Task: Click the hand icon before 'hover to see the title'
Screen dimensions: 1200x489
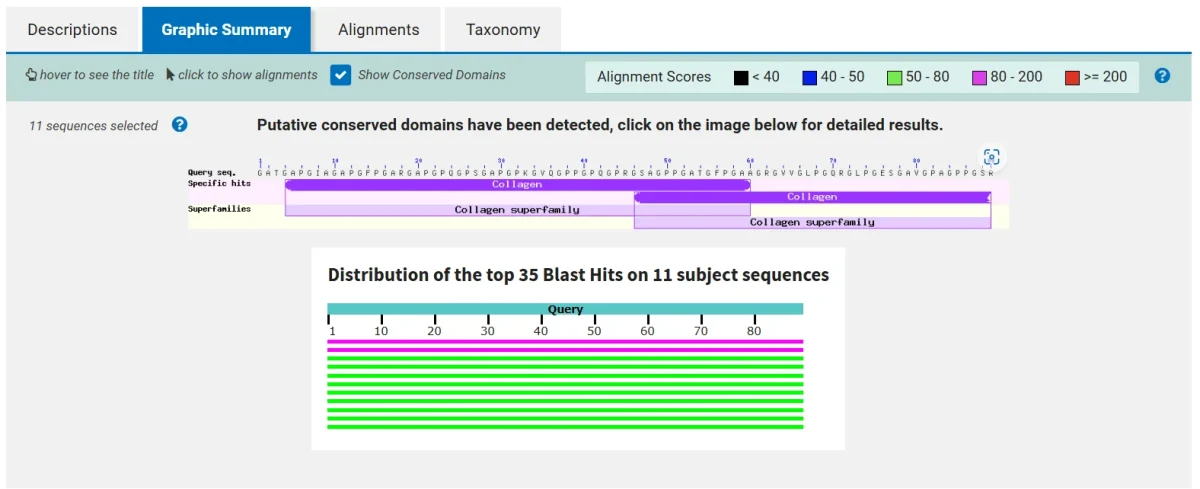Action: (x=31, y=75)
